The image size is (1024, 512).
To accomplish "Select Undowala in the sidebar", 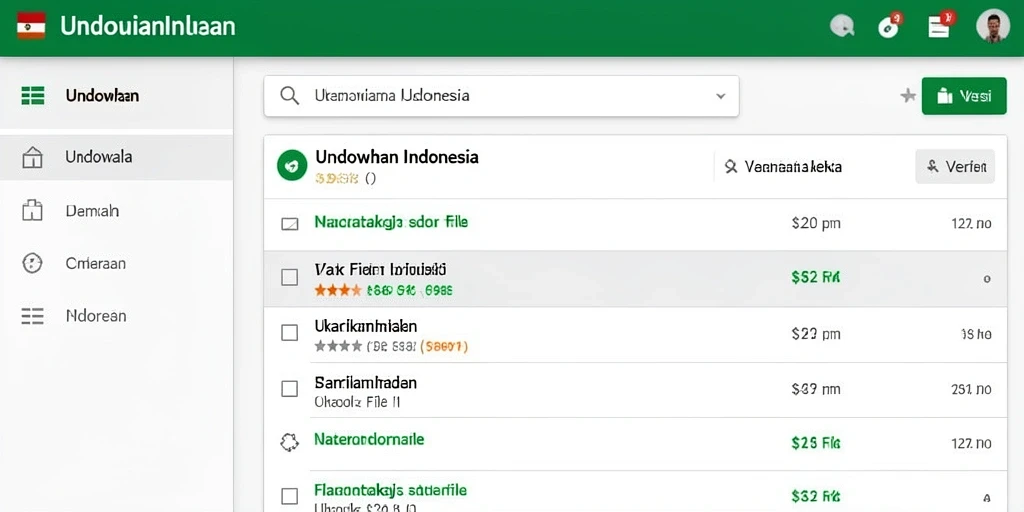I will click(x=116, y=157).
